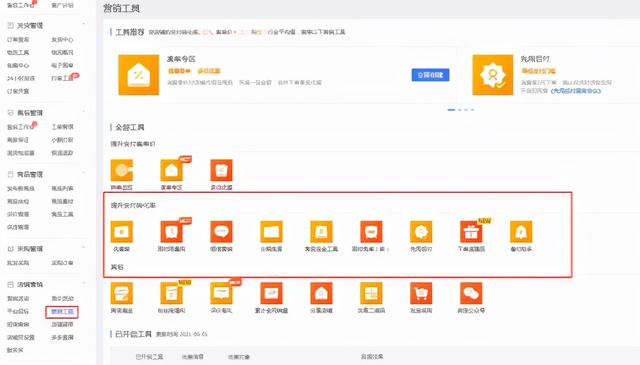Open the 先用后付 badge icon in all tools
The height and width of the screenshot is (365, 640).
[x=421, y=232]
